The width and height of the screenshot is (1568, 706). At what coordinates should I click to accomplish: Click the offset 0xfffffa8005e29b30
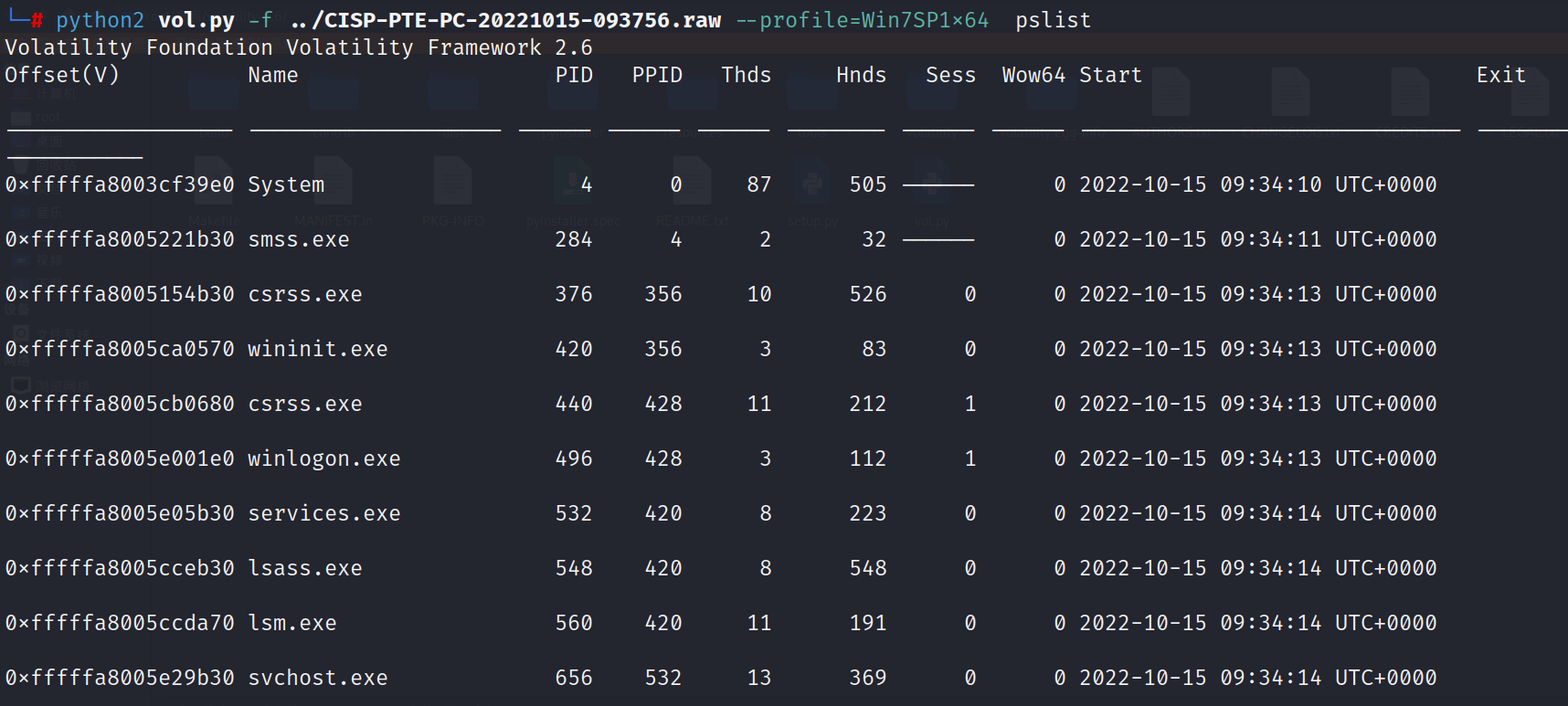click(x=120, y=678)
